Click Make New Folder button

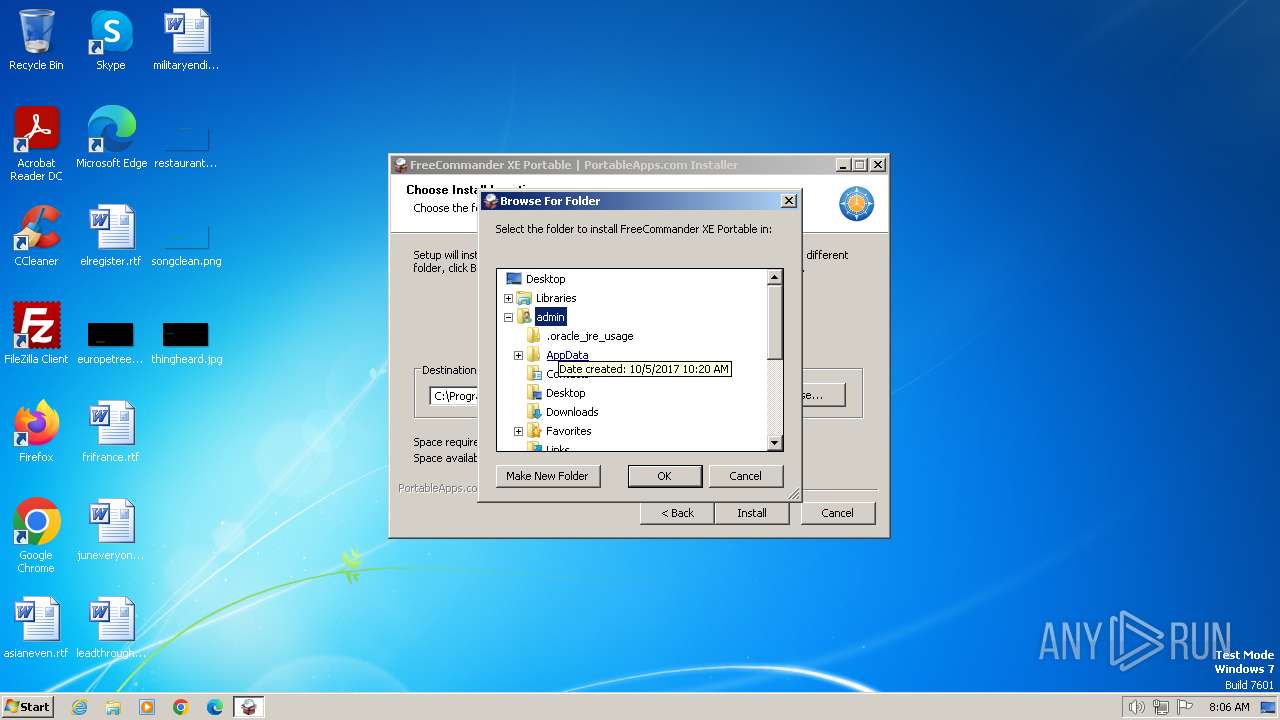548,476
